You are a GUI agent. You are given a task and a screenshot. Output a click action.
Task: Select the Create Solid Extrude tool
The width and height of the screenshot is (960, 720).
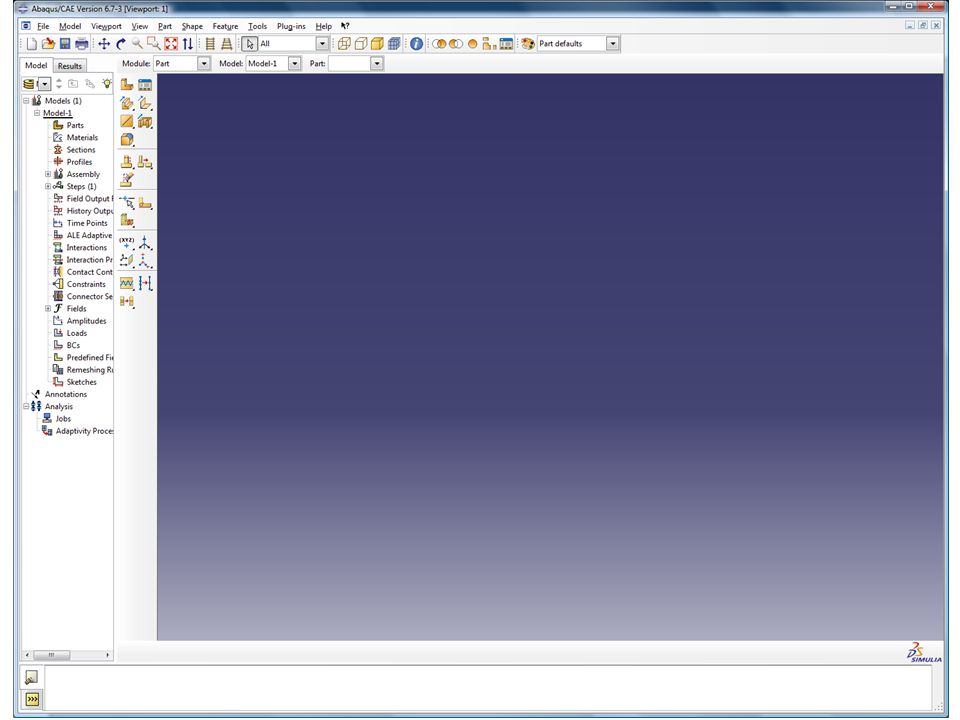pos(127,103)
